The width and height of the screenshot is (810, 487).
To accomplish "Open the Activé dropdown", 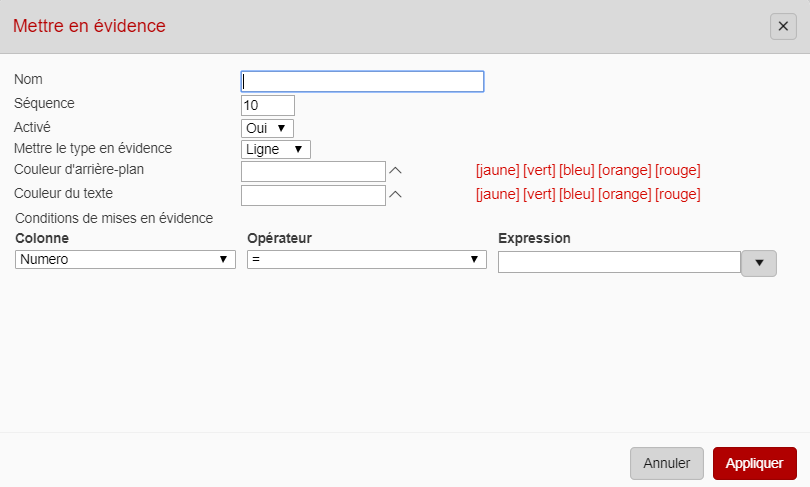I will (x=267, y=128).
